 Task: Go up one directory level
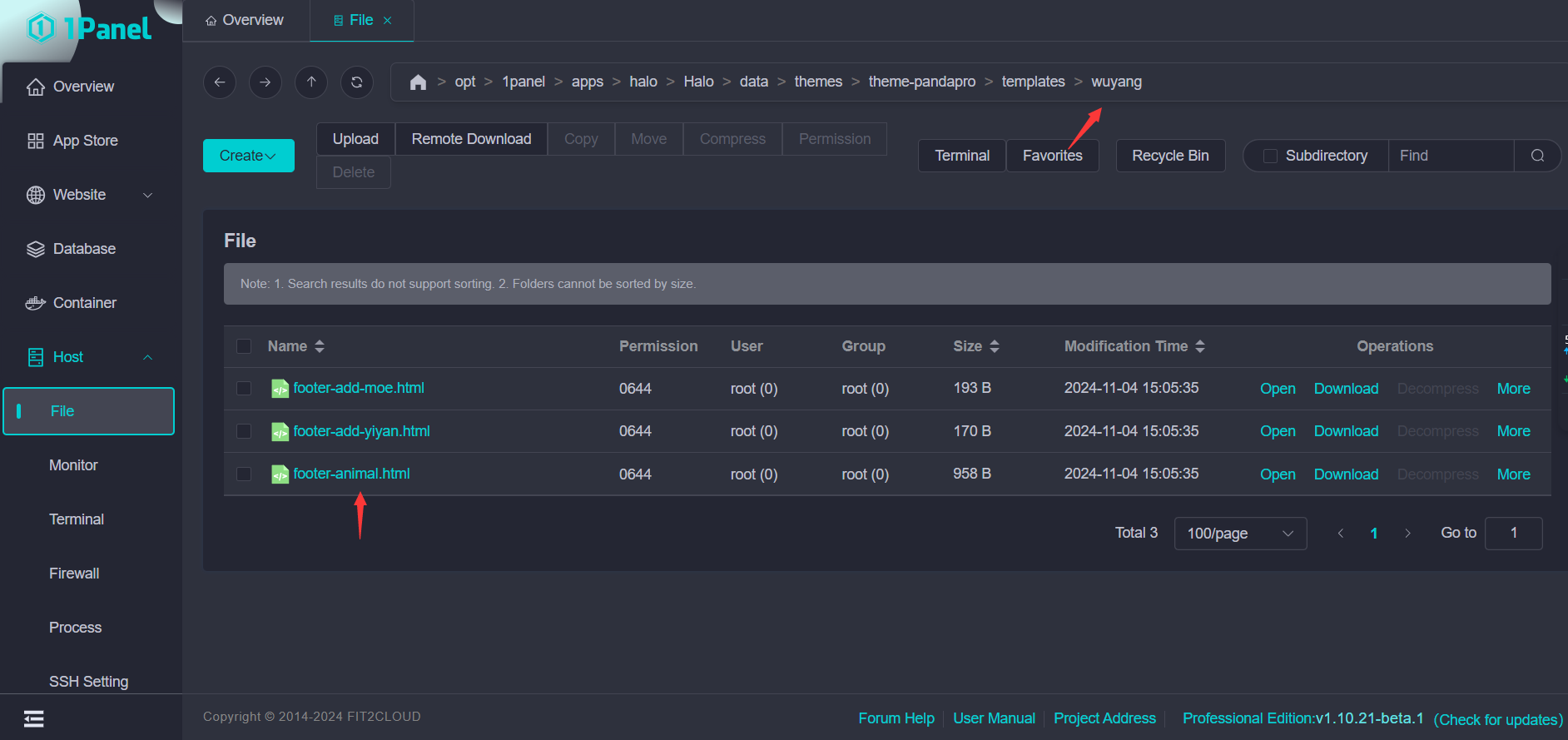pyautogui.click(x=311, y=82)
